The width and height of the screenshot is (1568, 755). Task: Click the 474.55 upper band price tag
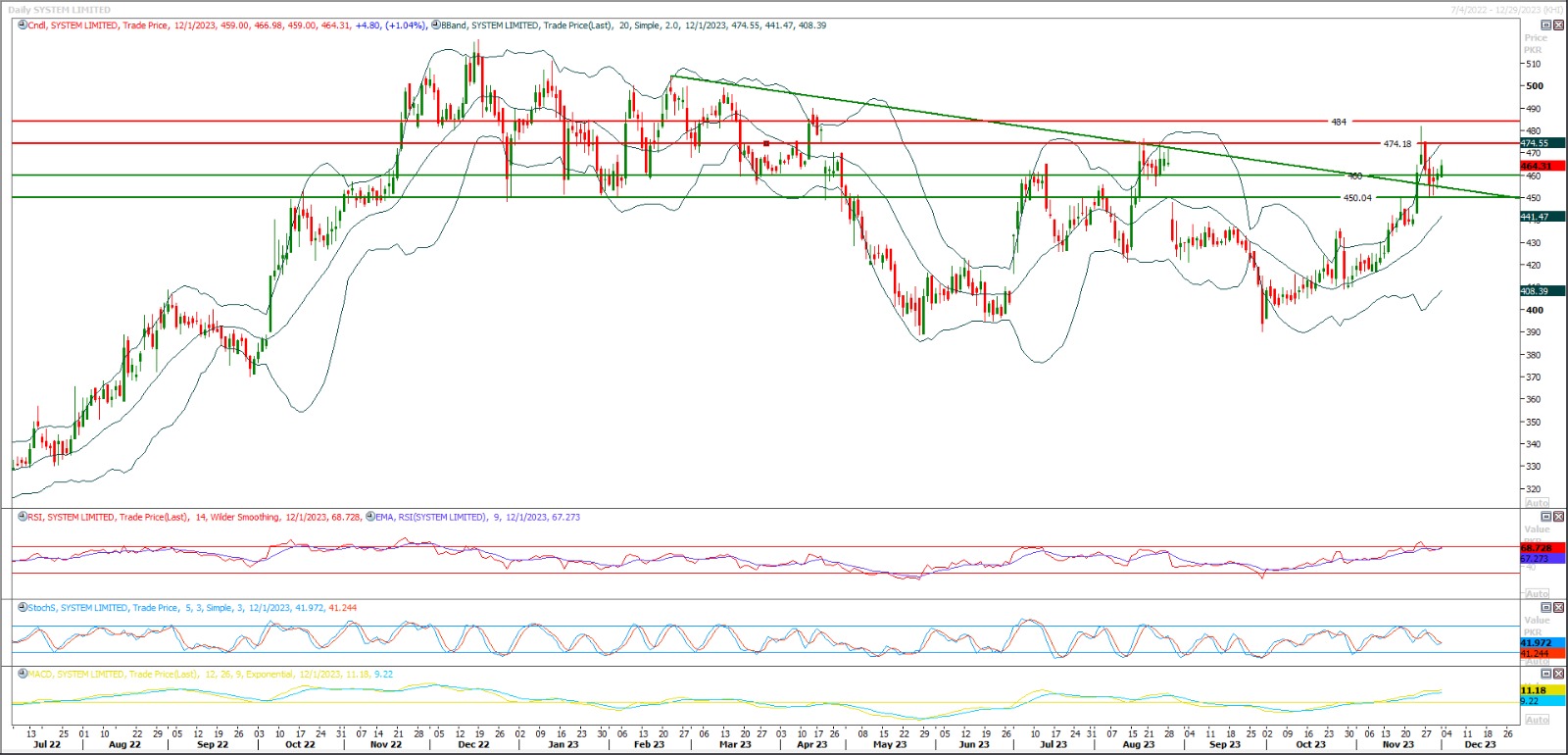click(x=1535, y=143)
